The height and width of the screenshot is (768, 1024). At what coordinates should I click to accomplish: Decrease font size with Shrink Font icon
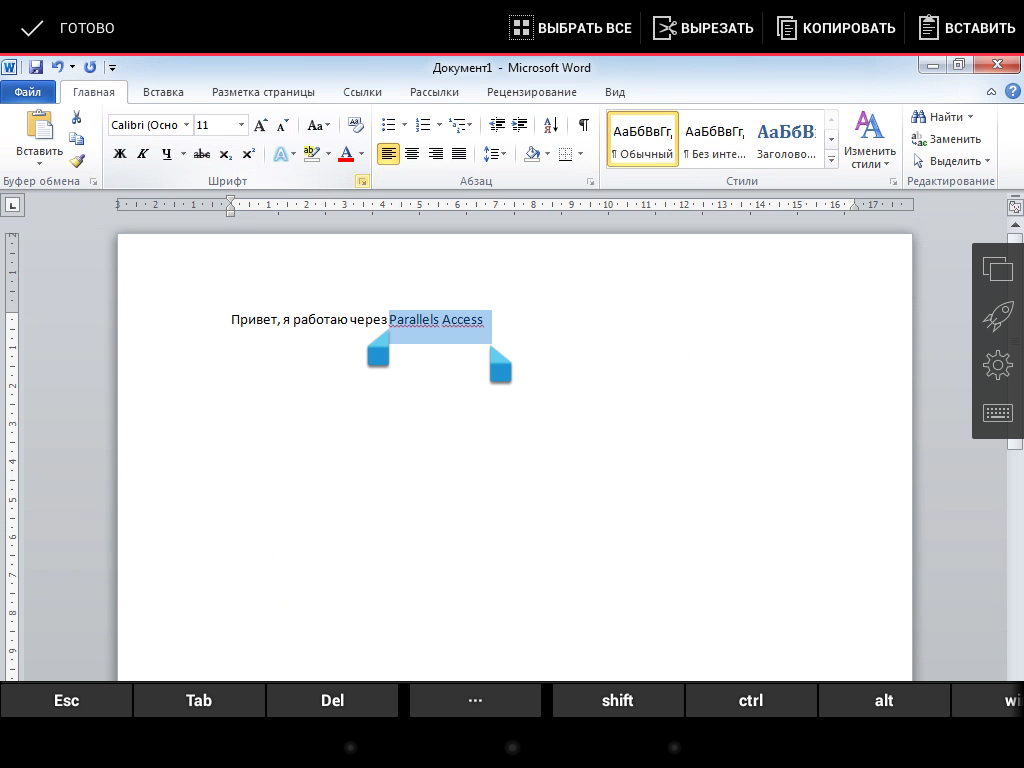point(283,125)
